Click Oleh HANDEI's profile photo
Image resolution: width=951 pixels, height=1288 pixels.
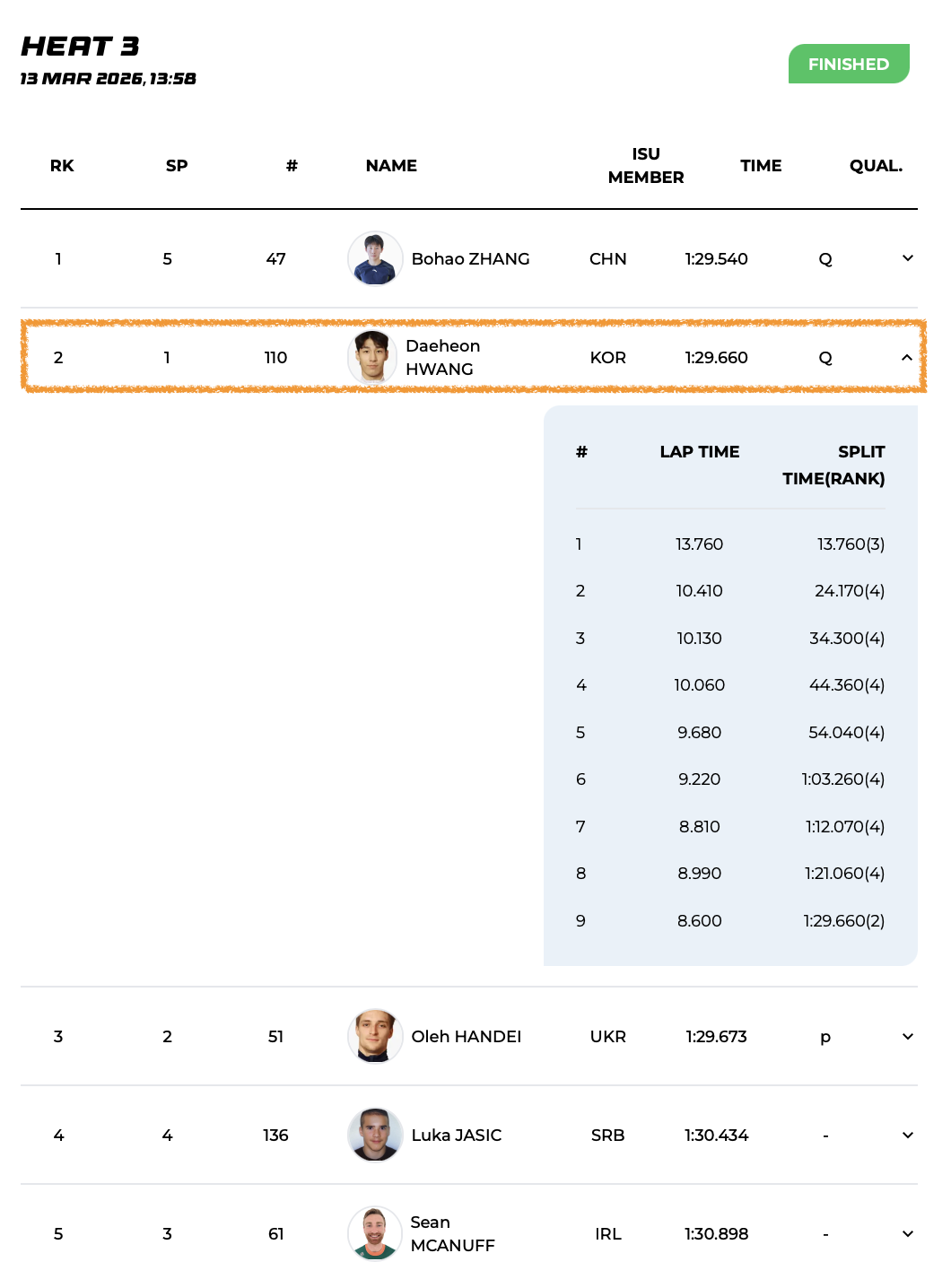coord(374,1036)
